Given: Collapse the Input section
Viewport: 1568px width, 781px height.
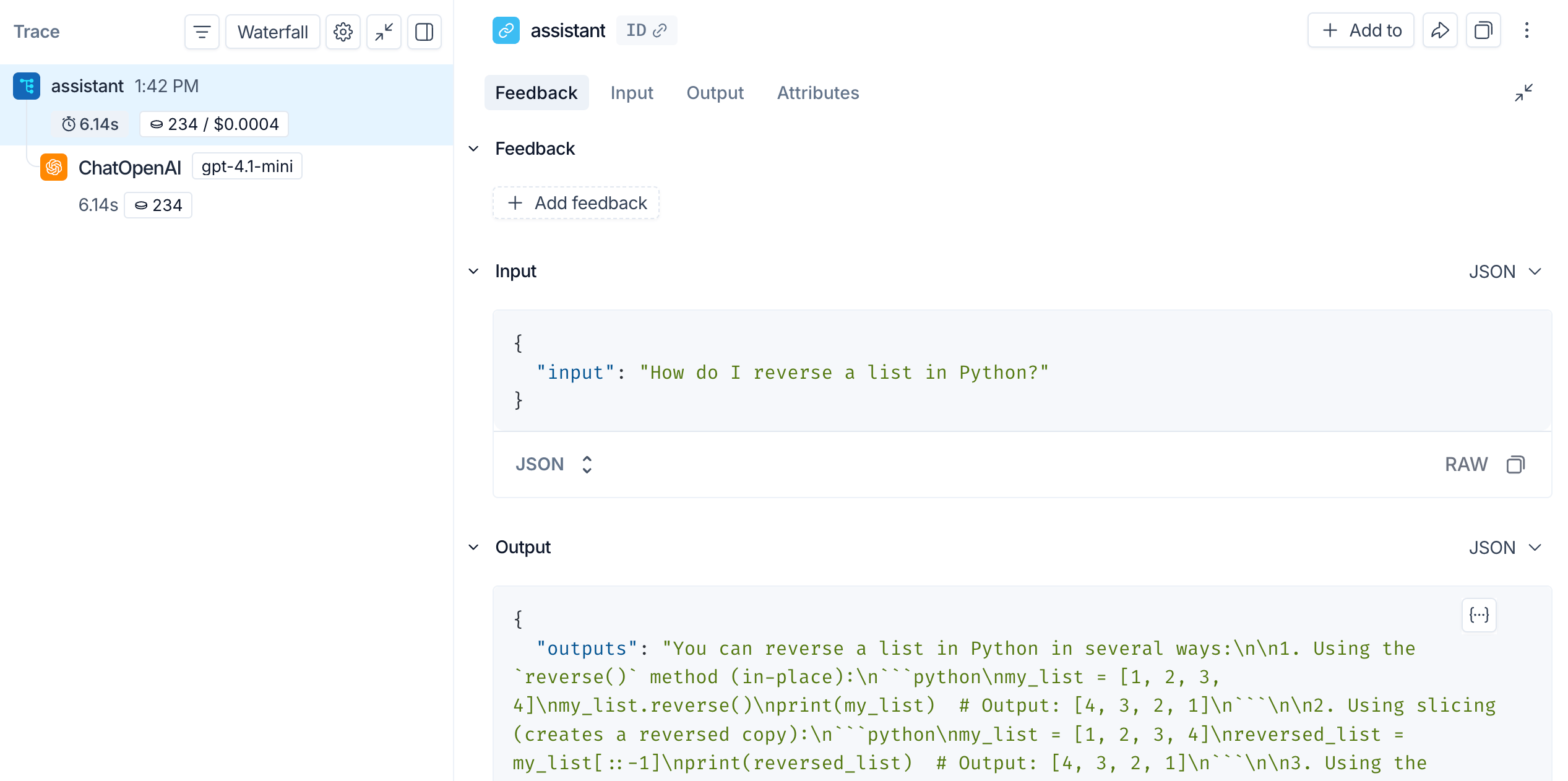Looking at the screenshot, I should 473,271.
